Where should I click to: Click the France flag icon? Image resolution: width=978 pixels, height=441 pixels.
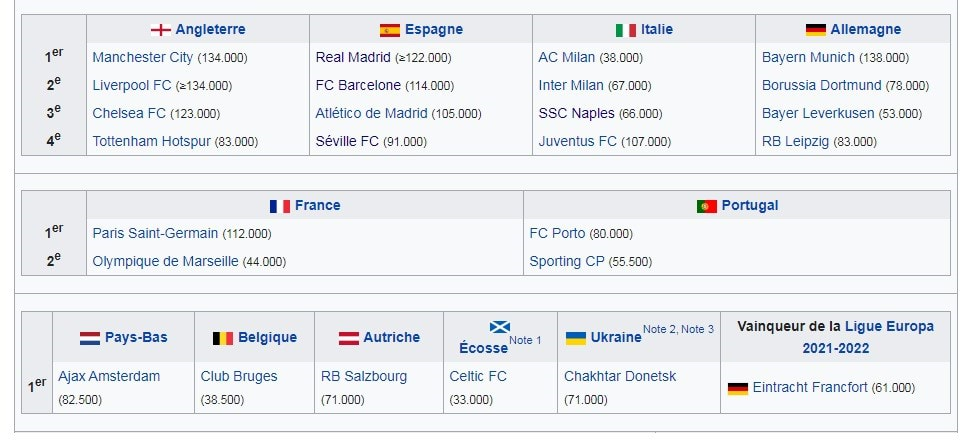click(x=280, y=206)
